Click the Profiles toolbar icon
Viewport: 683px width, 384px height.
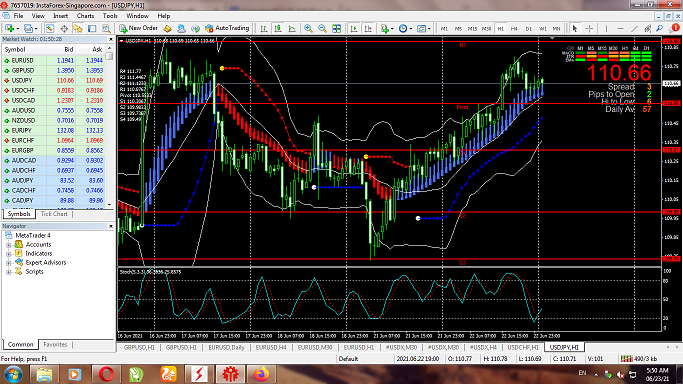click(x=28, y=28)
